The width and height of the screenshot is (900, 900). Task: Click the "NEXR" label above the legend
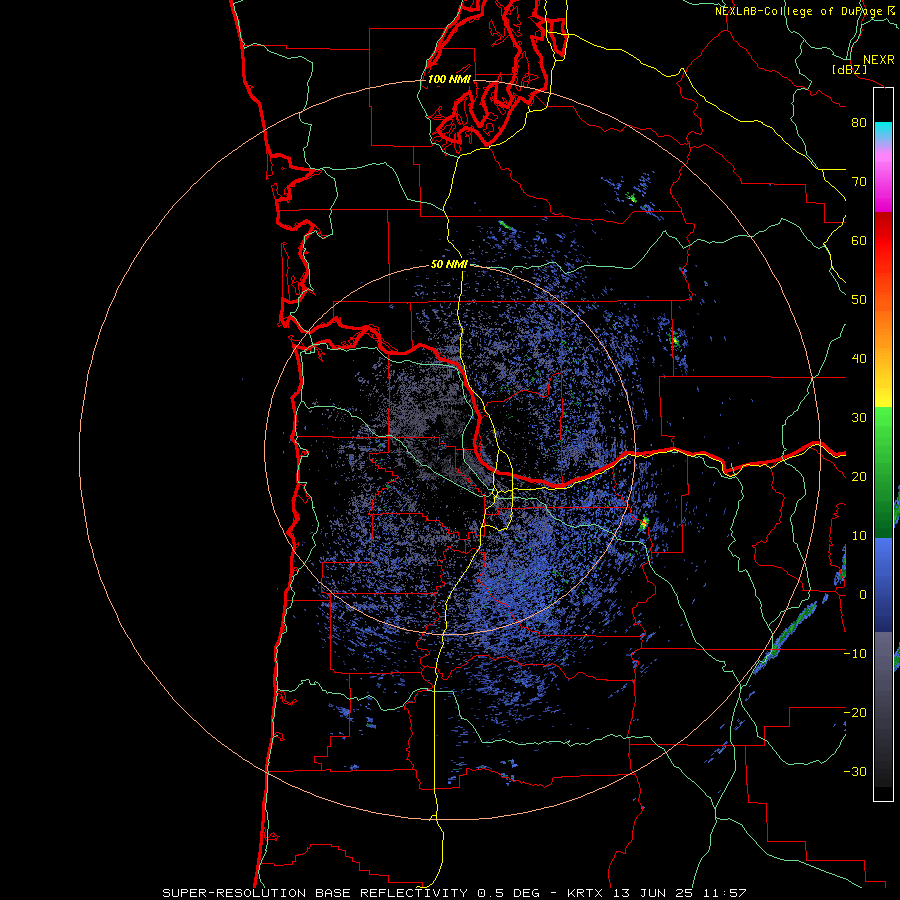tap(879, 60)
